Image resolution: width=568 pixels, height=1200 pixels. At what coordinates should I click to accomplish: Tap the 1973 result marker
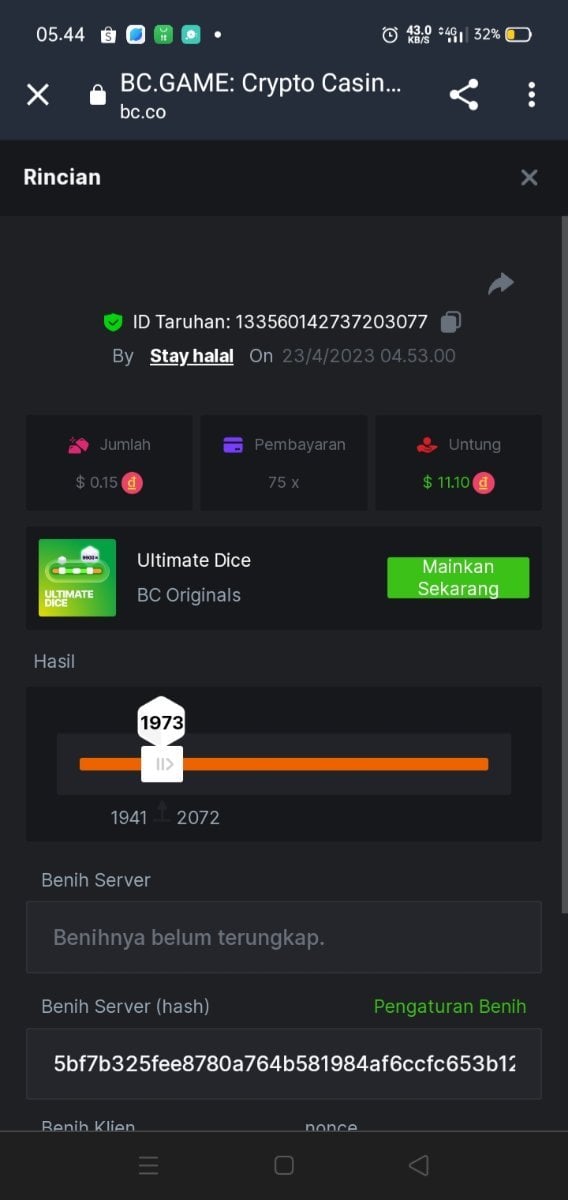[162, 721]
